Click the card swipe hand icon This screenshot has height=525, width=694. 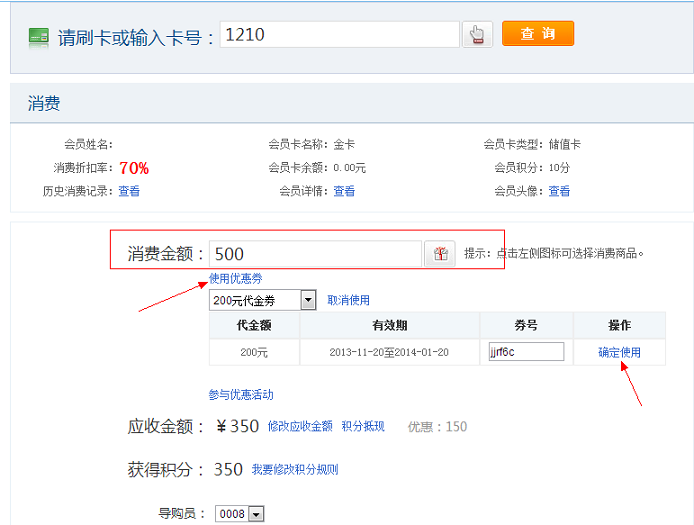click(477, 35)
